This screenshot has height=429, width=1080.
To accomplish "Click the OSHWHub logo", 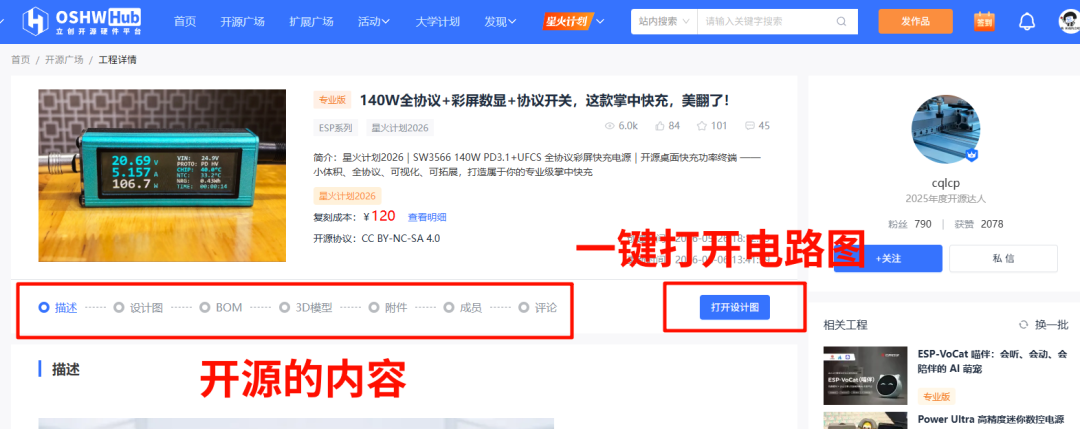I will pyautogui.click(x=82, y=21).
